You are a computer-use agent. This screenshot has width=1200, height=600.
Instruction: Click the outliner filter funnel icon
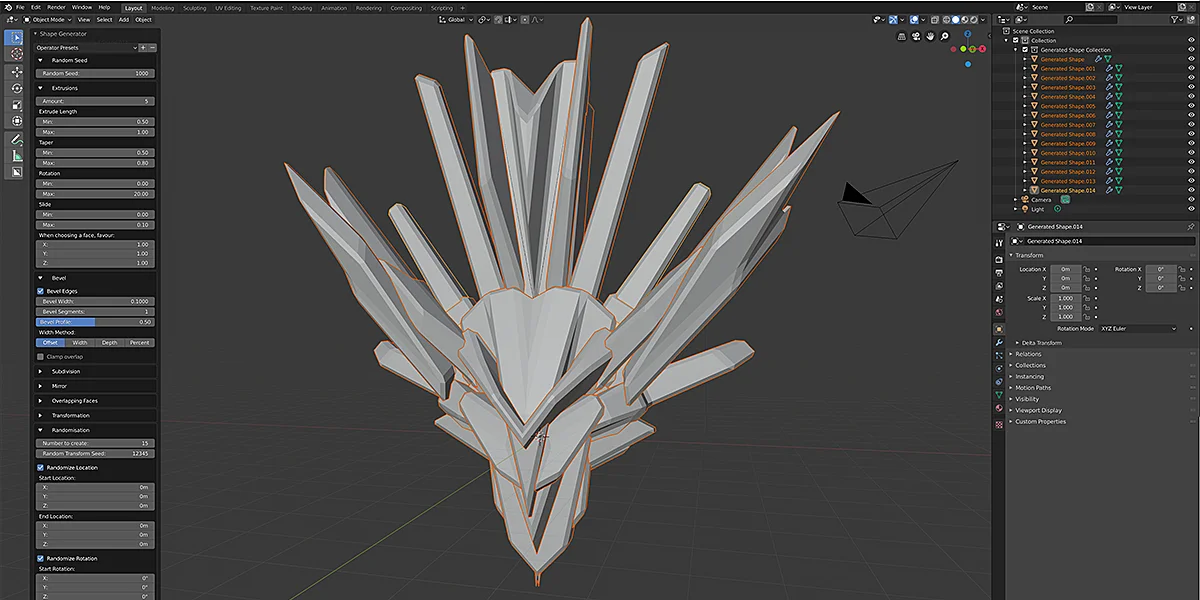tap(1175, 20)
